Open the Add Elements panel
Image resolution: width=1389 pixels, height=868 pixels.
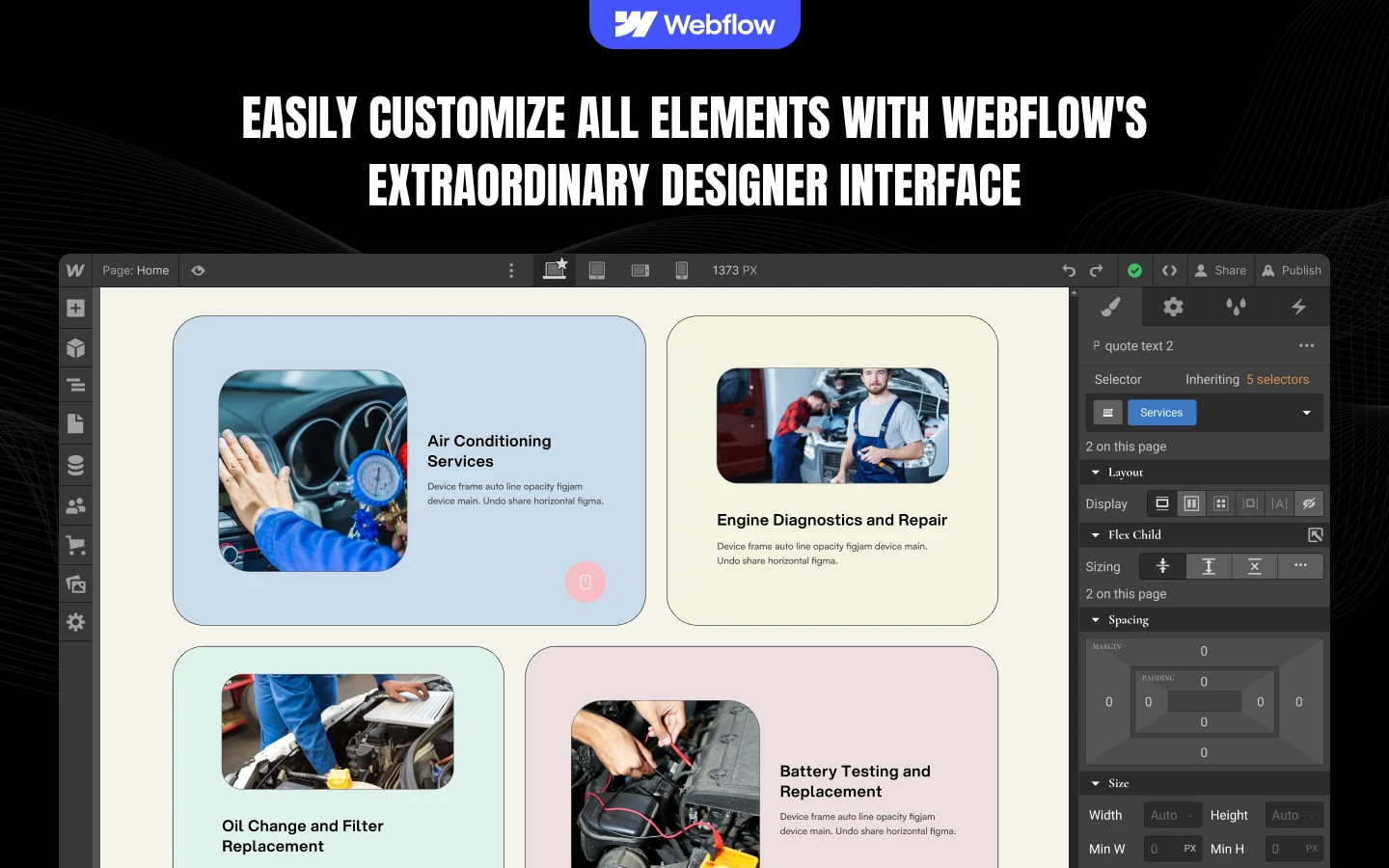point(76,309)
